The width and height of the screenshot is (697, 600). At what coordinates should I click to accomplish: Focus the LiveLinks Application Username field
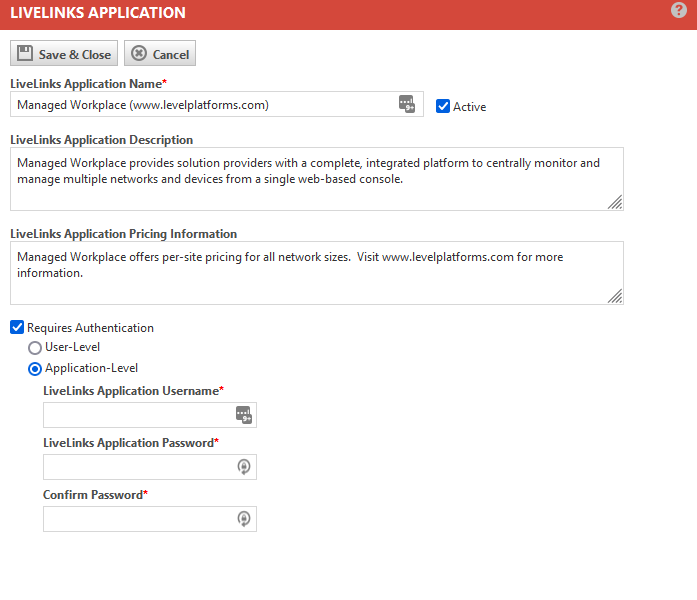click(x=150, y=415)
